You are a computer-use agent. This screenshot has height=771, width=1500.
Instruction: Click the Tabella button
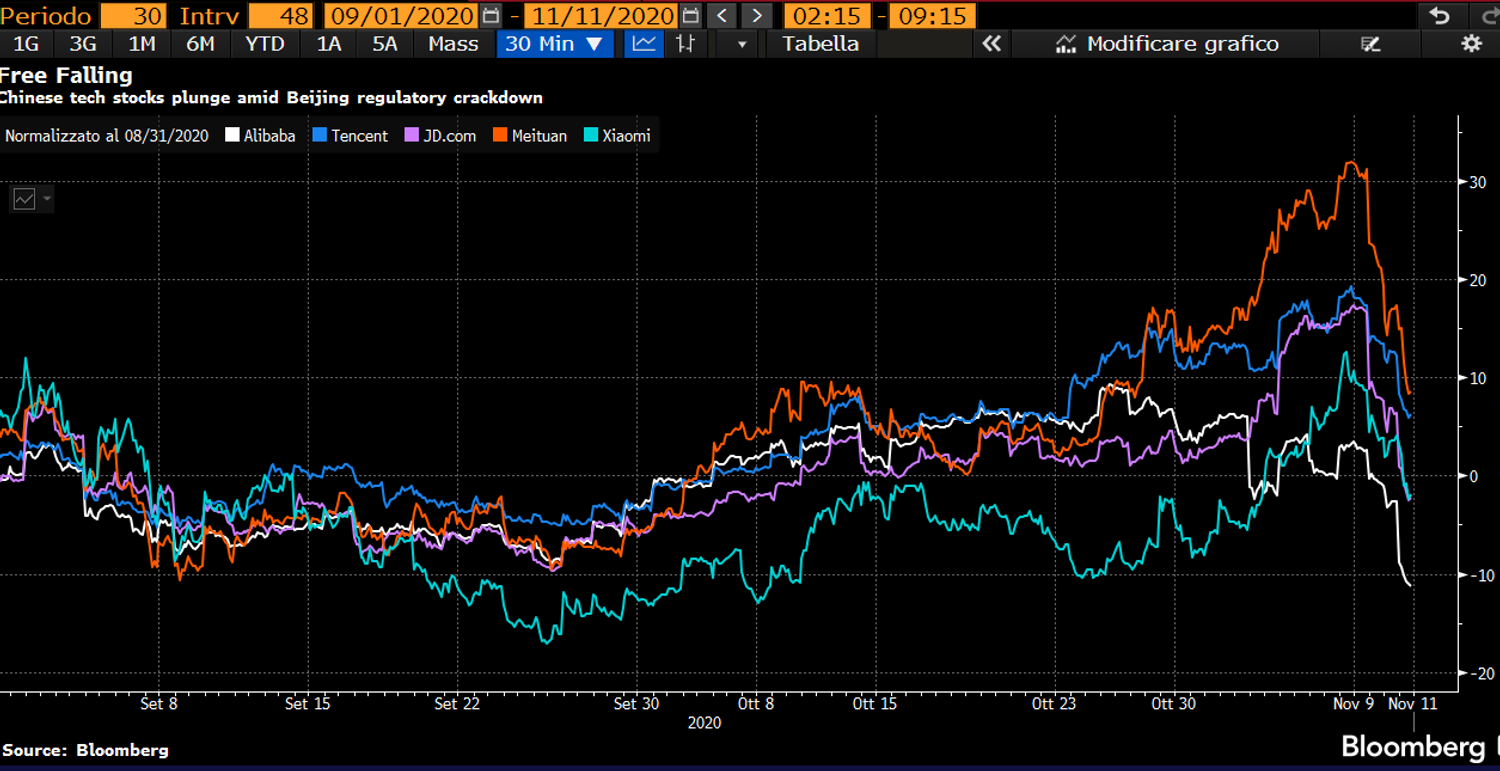[820, 44]
